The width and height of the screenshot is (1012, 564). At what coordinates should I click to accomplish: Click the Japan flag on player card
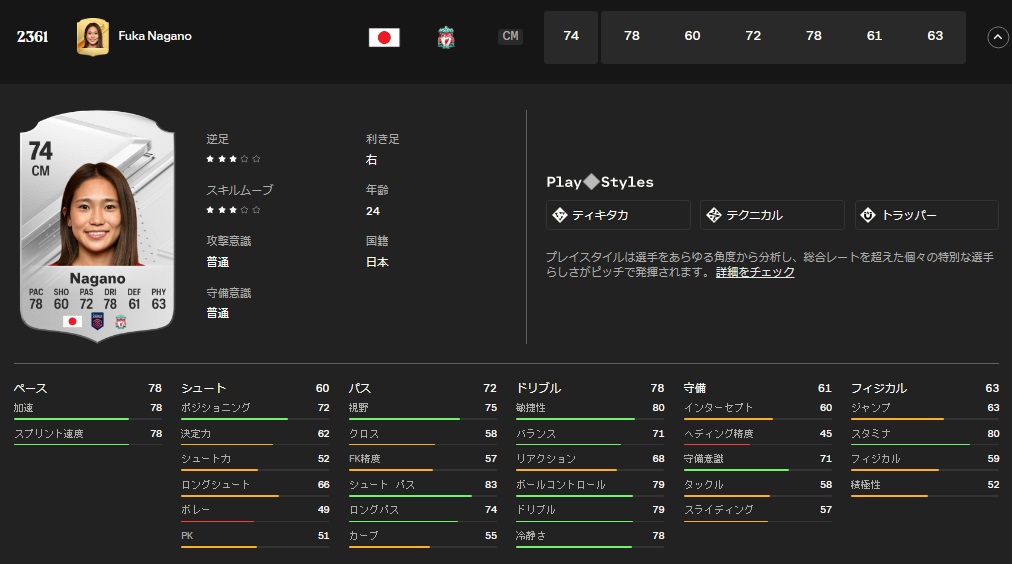pos(72,321)
